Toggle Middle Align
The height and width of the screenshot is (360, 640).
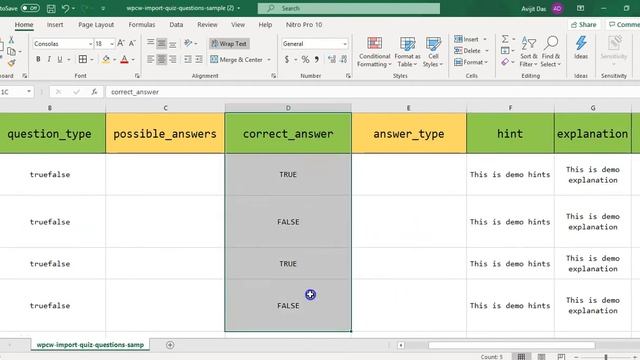(162, 43)
